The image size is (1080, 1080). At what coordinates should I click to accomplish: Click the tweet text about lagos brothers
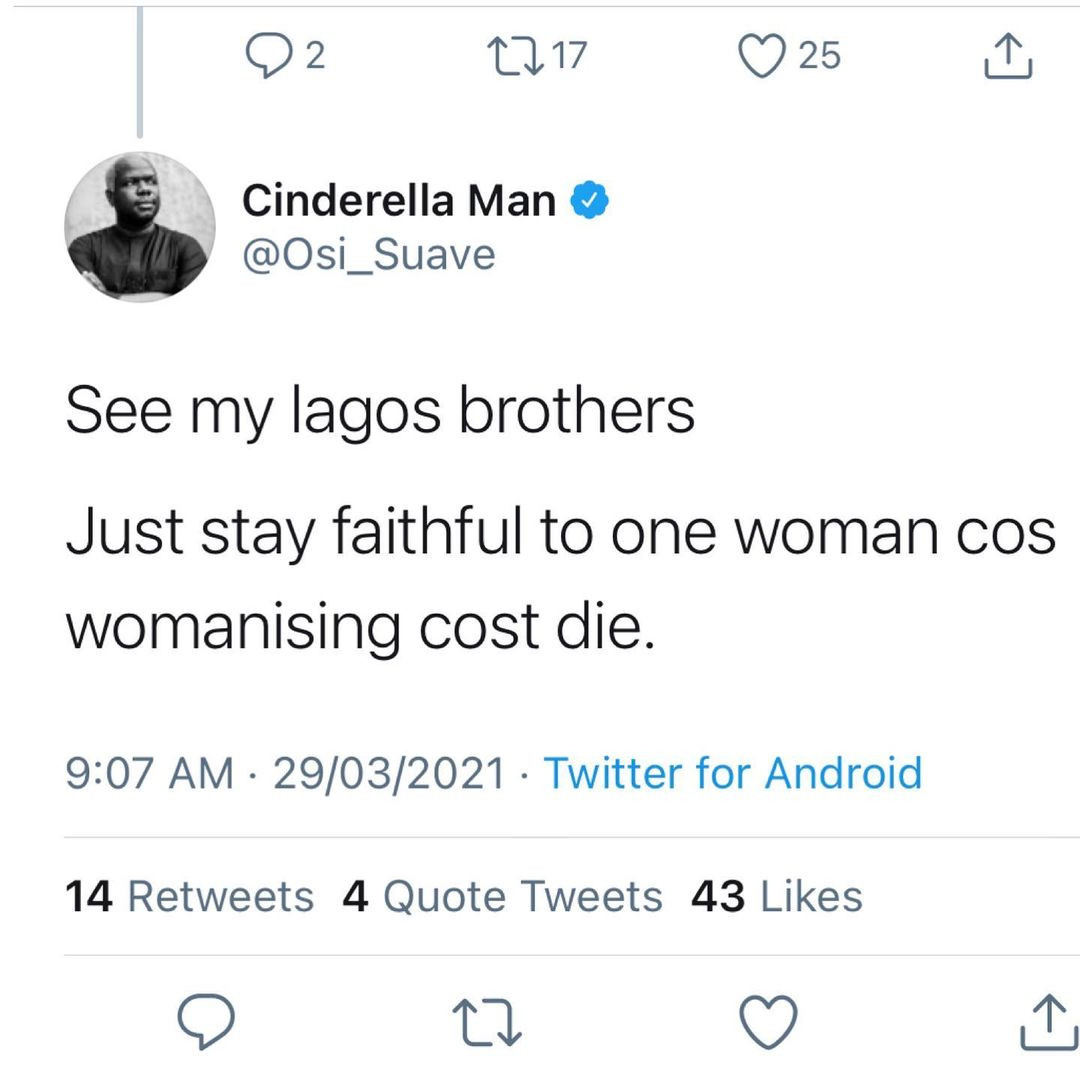click(x=561, y=518)
